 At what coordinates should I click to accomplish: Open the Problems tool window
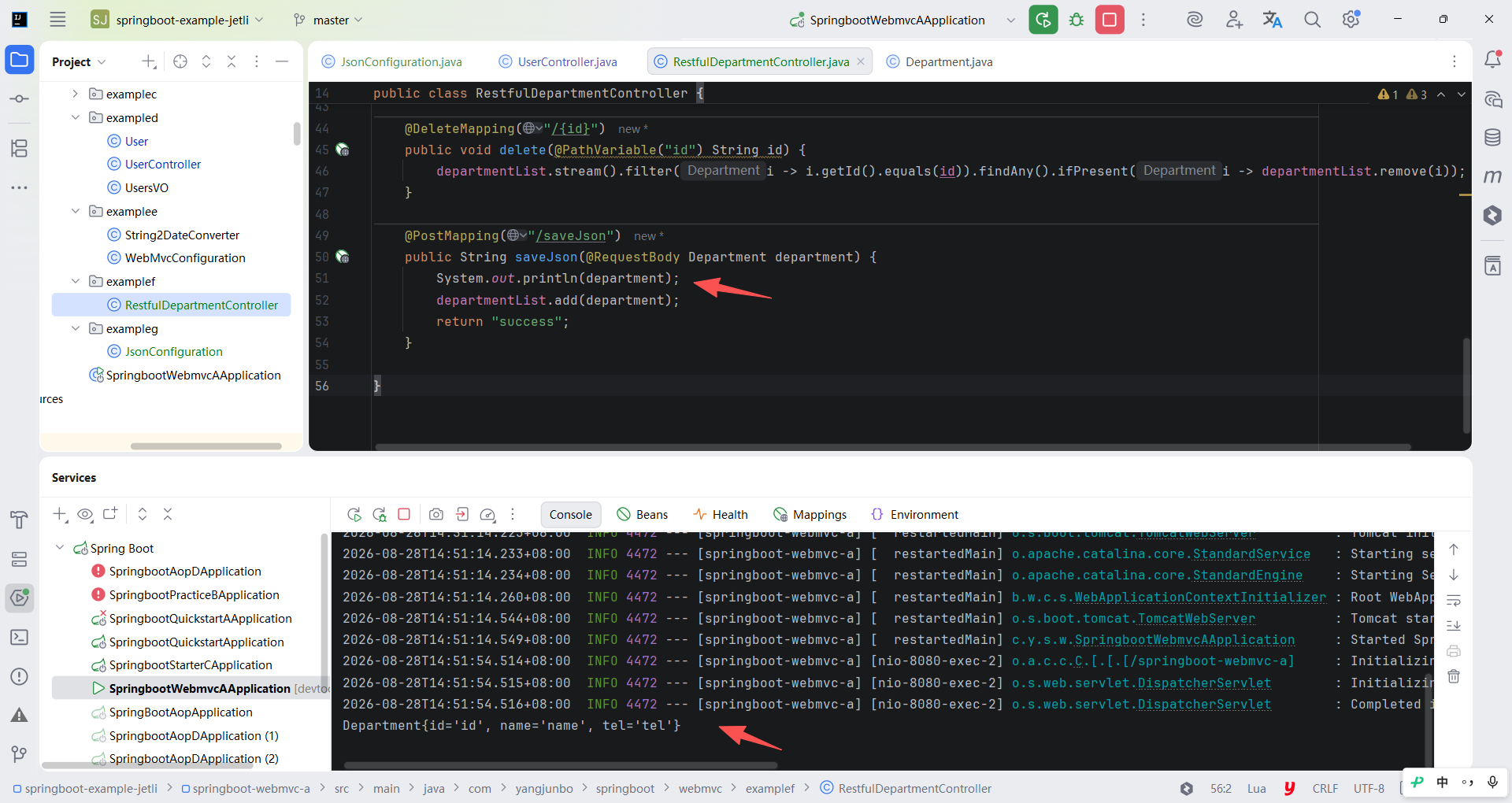click(x=20, y=676)
